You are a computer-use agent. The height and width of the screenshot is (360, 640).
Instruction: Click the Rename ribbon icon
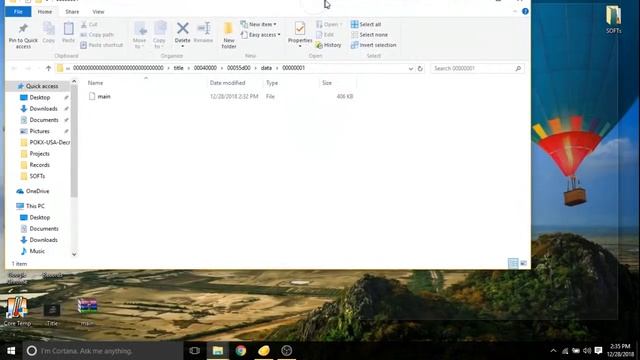203,33
